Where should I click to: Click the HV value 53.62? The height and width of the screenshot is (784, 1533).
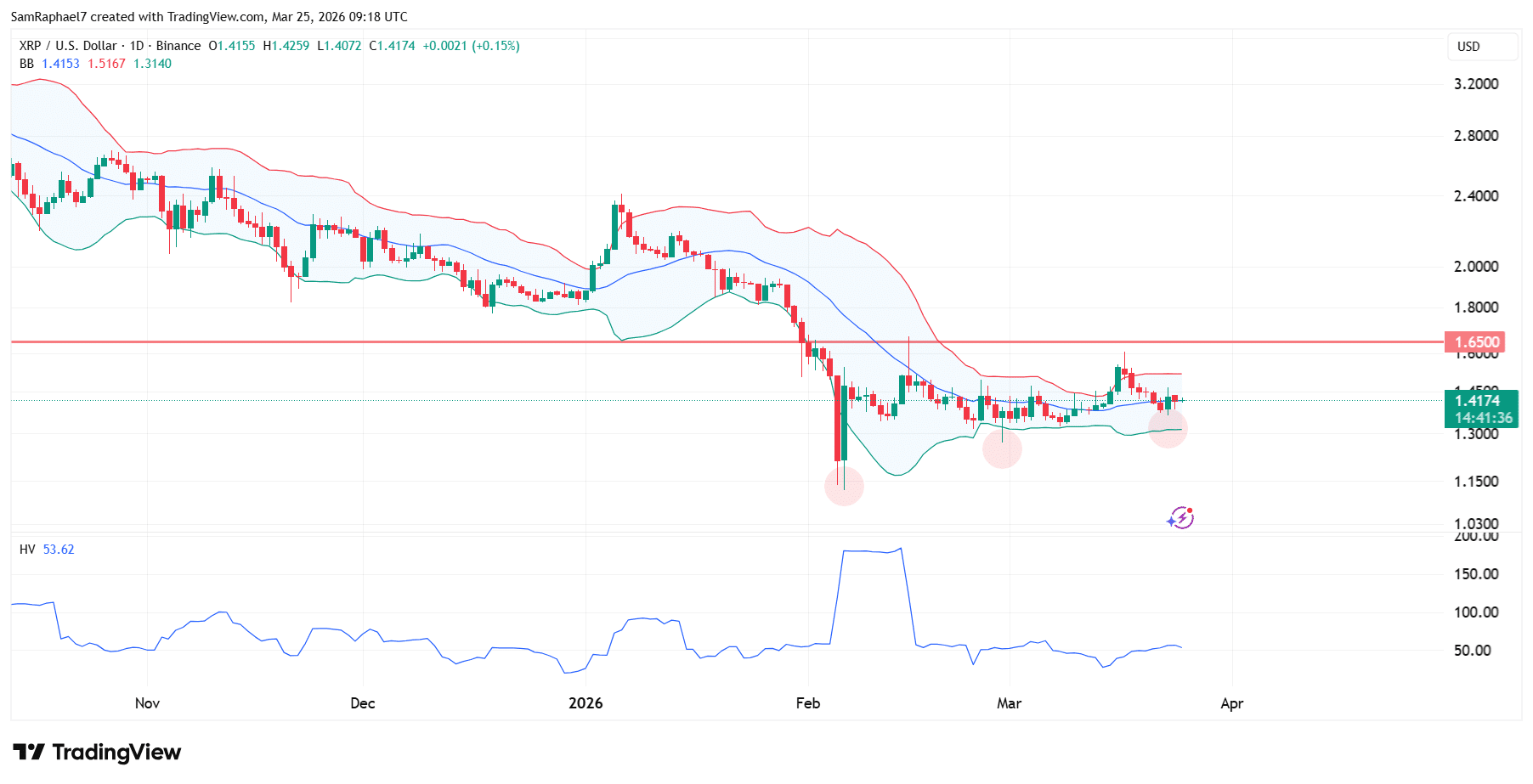click(57, 550)
